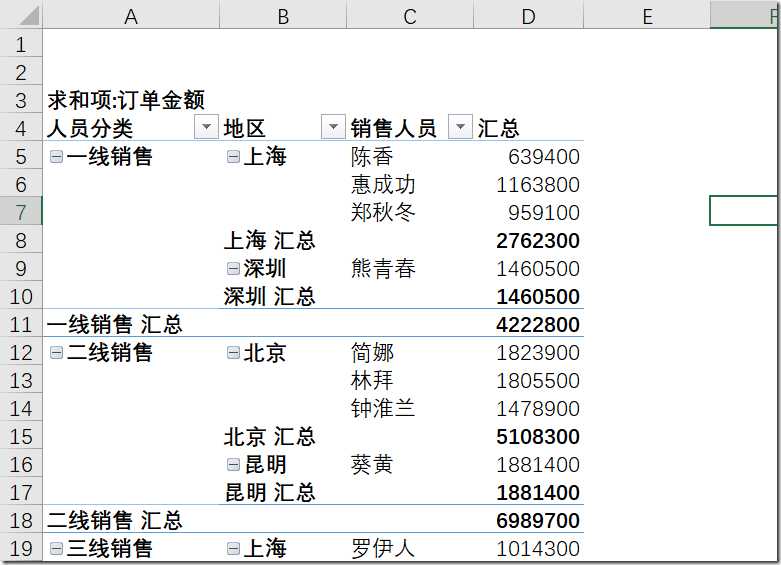Select column D header
The height and width of the screenshot is (565, 781).
pos(528,16)
